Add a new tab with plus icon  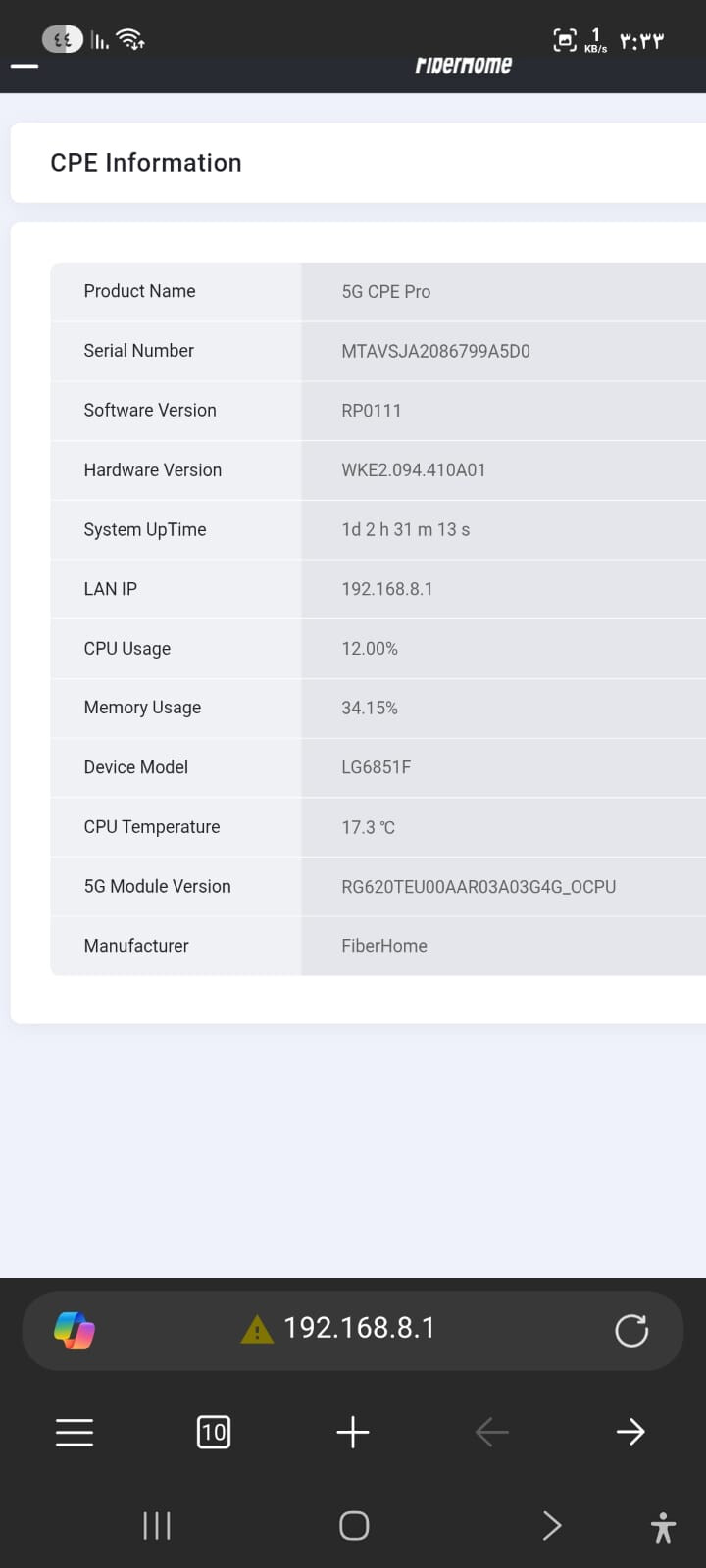tap(353, 1432)
